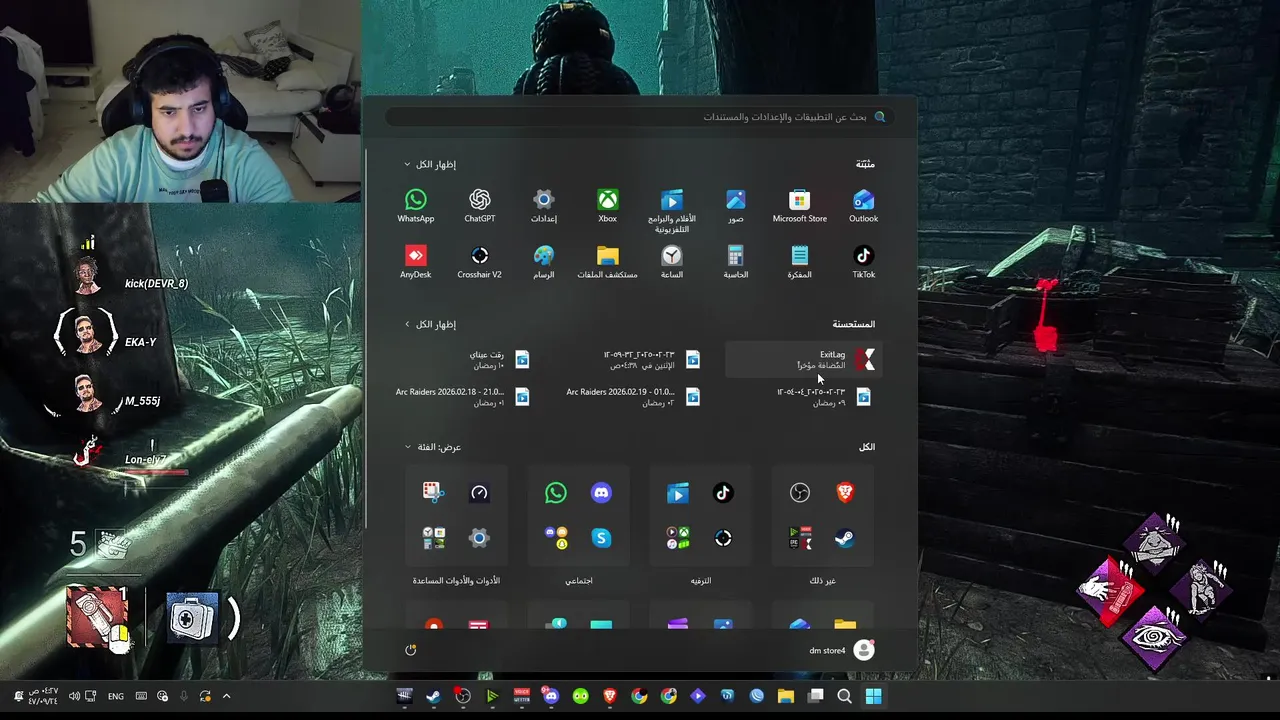Expand Show all (إظهار الكل) for recommended items
The image size is (1280, 720).
[x=430, y=324]
